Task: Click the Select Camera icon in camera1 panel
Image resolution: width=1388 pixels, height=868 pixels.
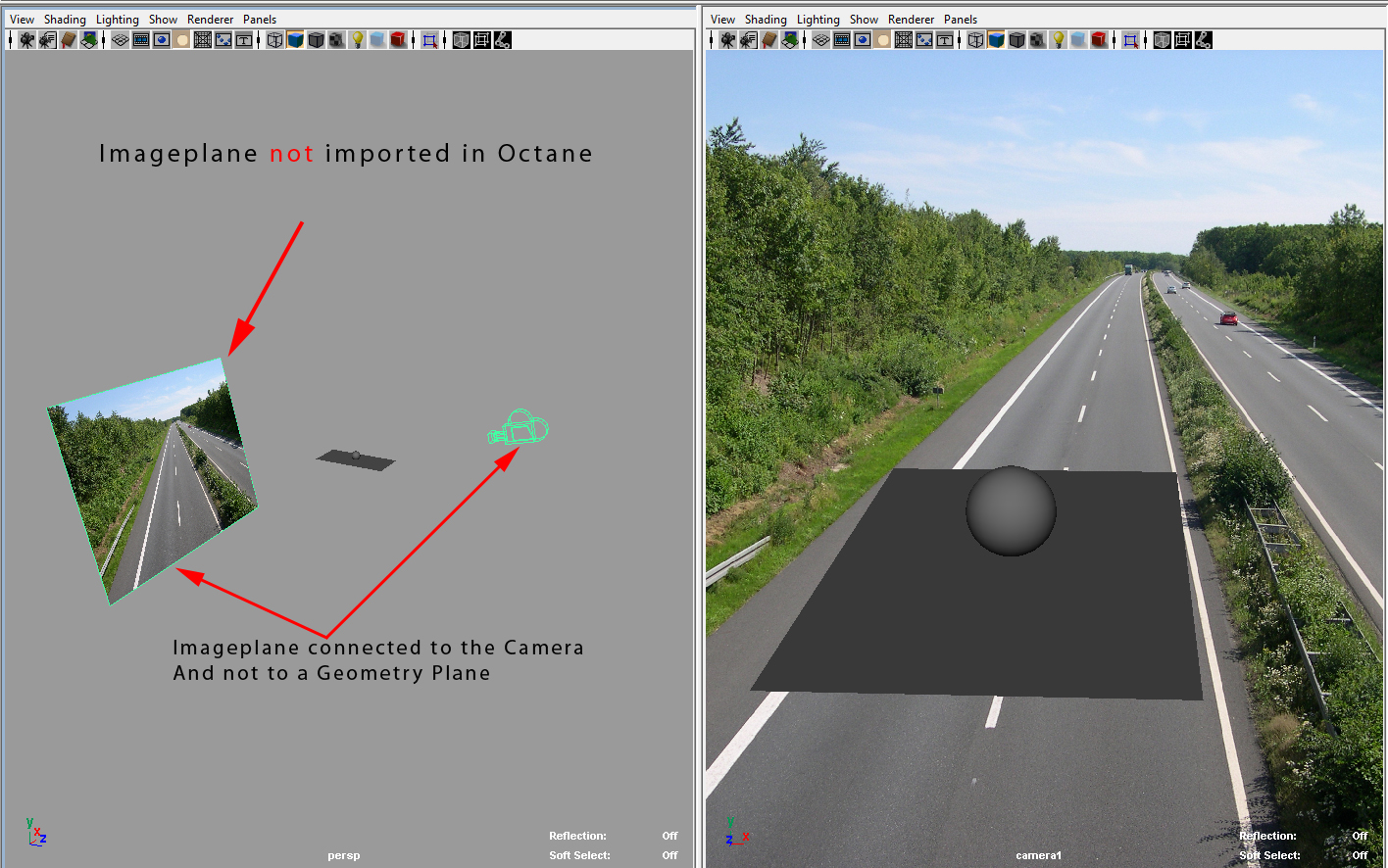Action: pos(728,40)
